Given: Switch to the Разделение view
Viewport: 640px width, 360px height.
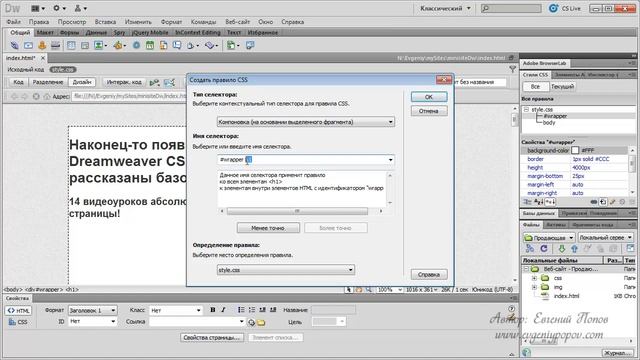Looking at the screenshot, I should 48,82.
